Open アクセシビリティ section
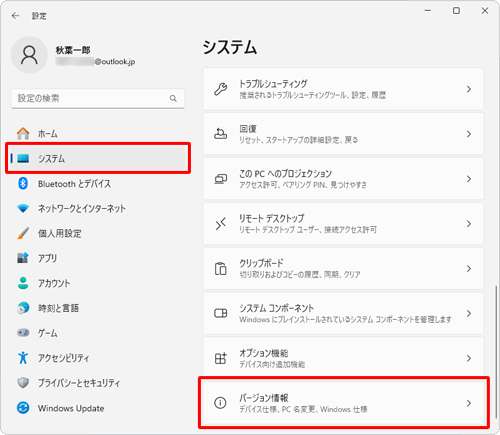This screenshot has width=500, height=435. tap(64, 358)
